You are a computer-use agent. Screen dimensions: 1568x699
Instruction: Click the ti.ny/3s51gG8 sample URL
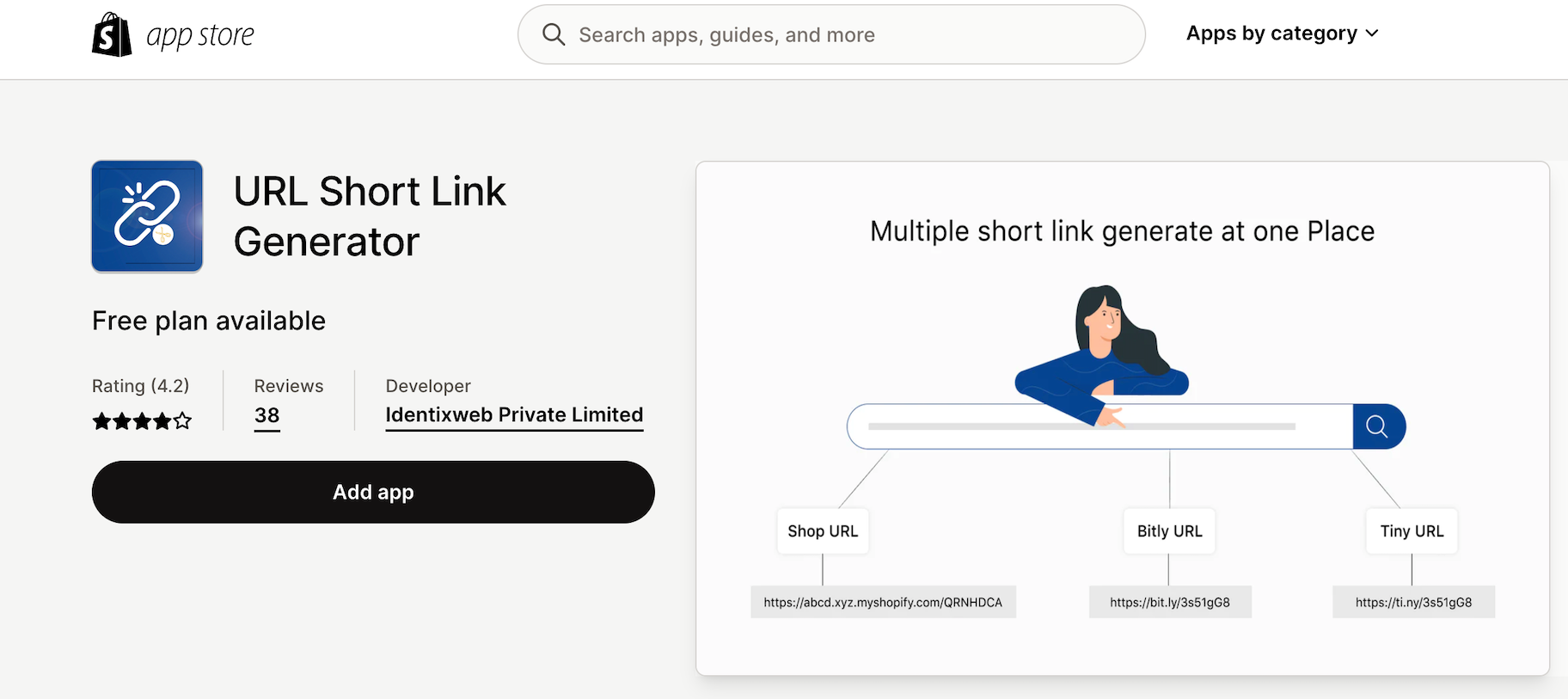tap(1414, 602)
